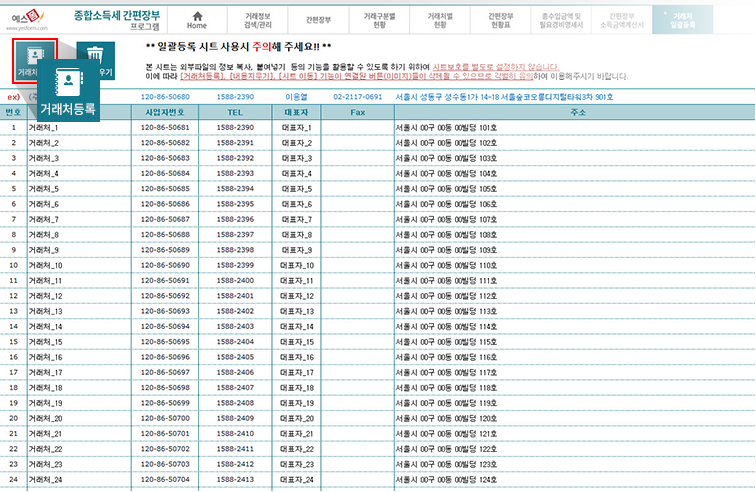The height and width of the screenshot is (492, 756).
Task: Click the 대표자 column header
Action: 296,112
